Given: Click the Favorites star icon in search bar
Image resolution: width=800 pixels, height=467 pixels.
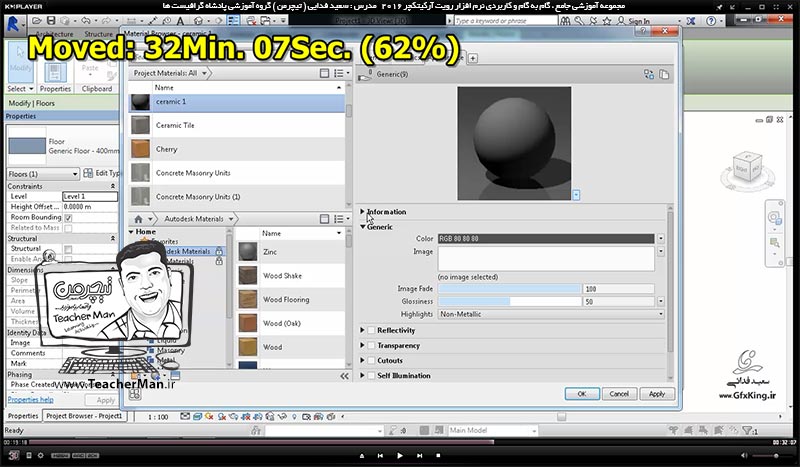Looking at the screenshot, I should coord(607,21).
